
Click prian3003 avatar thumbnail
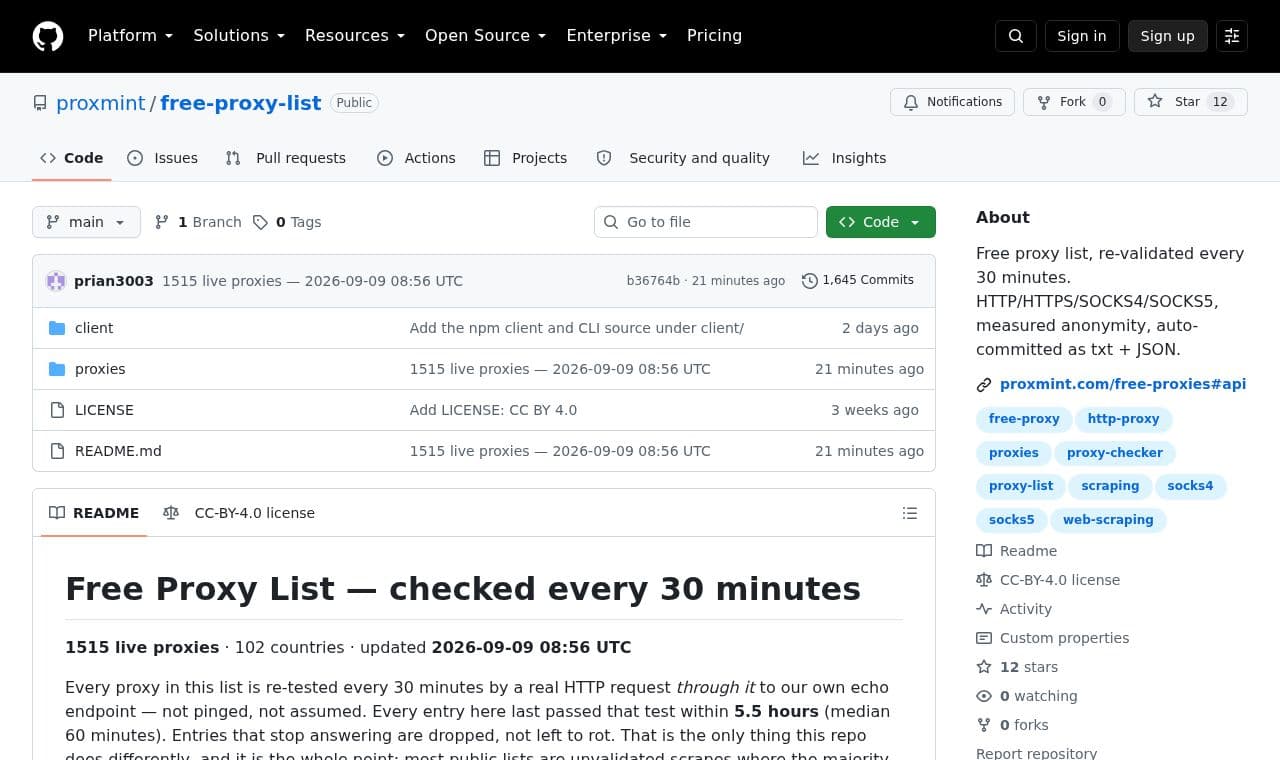(56, 281)
